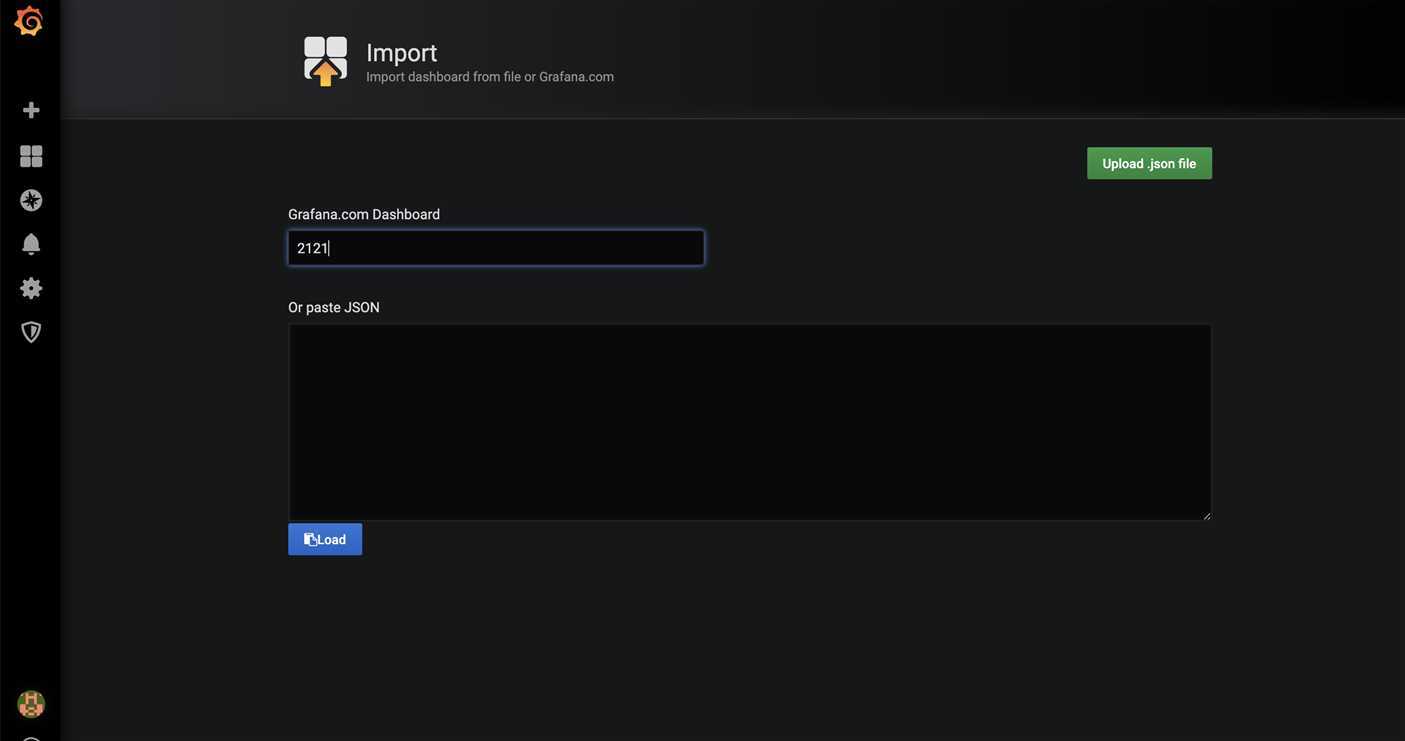The height and width of the screenshot is (741, 1405).
Task: Open the Create plus menu in sidebar
Action: (31, 110)
